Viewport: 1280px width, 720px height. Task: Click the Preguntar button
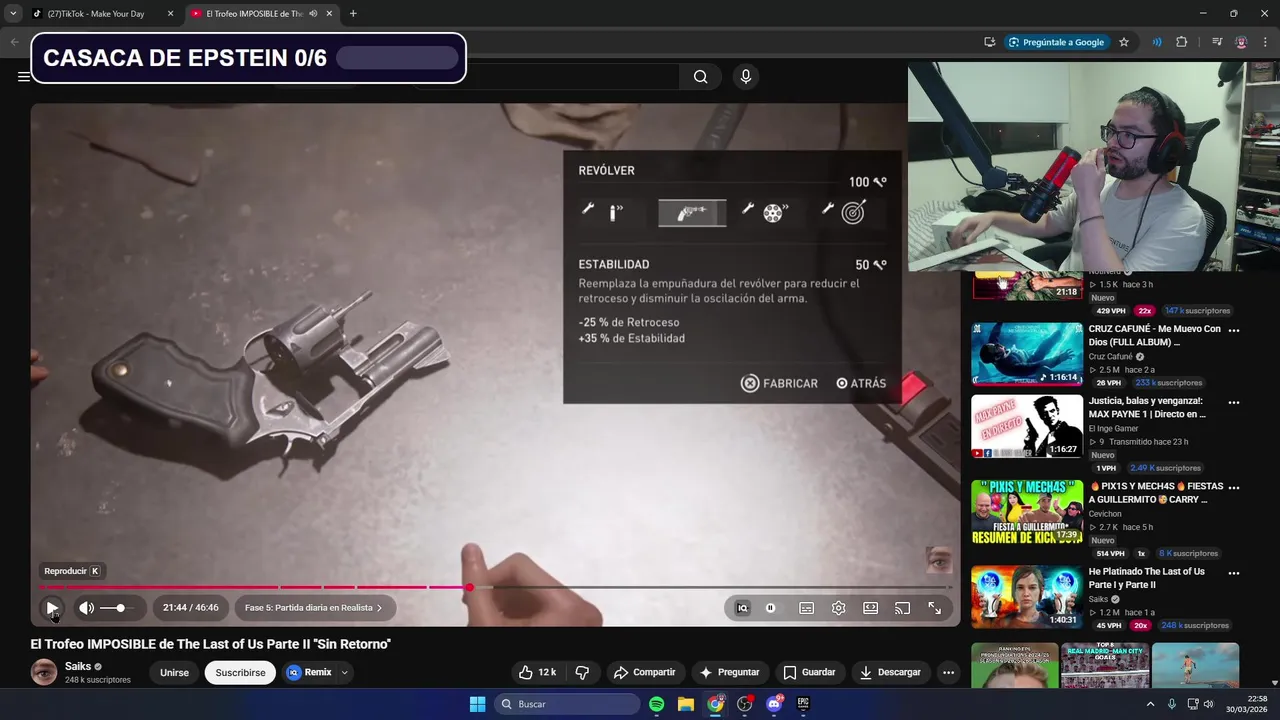pos(729,672)
